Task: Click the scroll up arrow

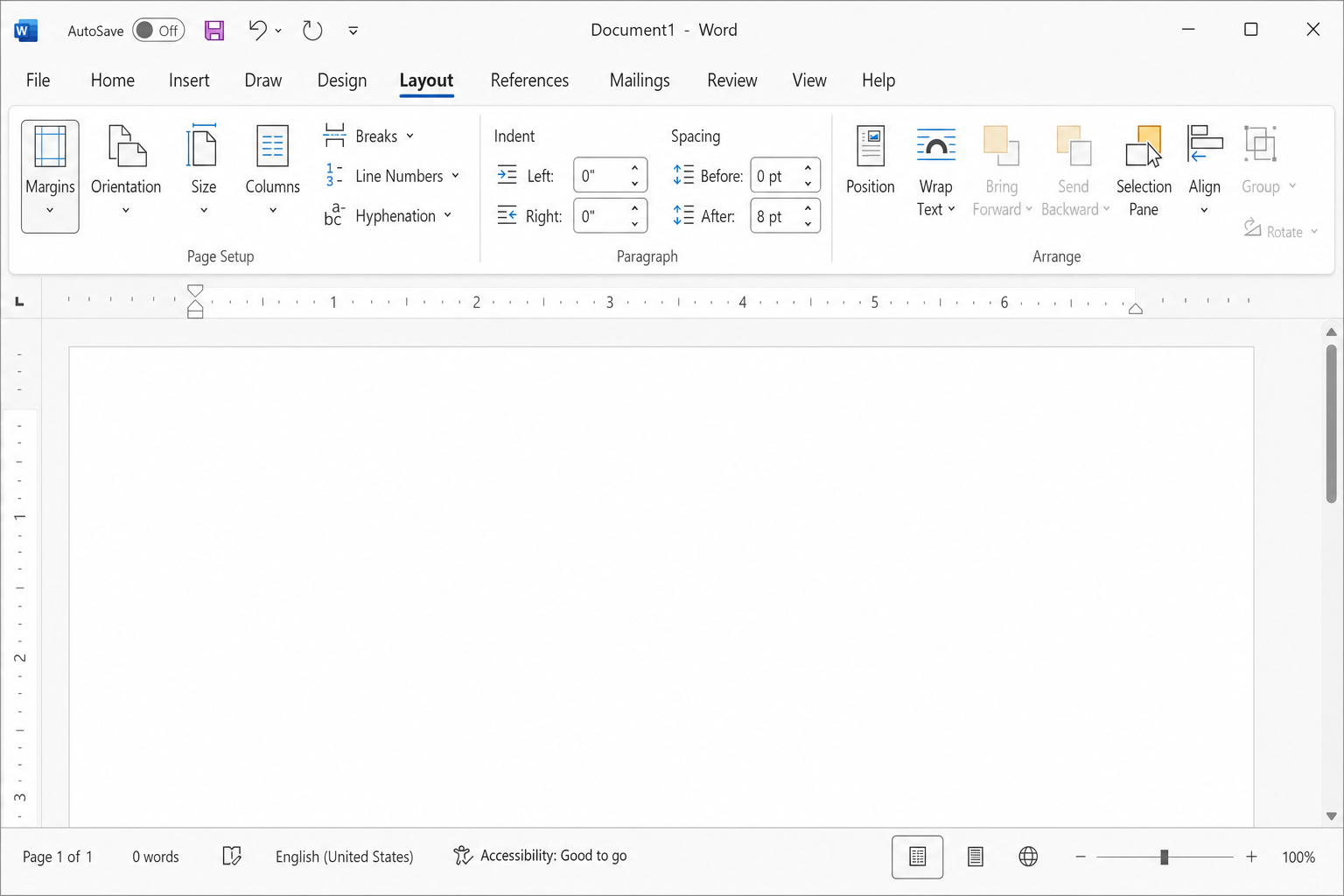Action: tap(1331, 332)
